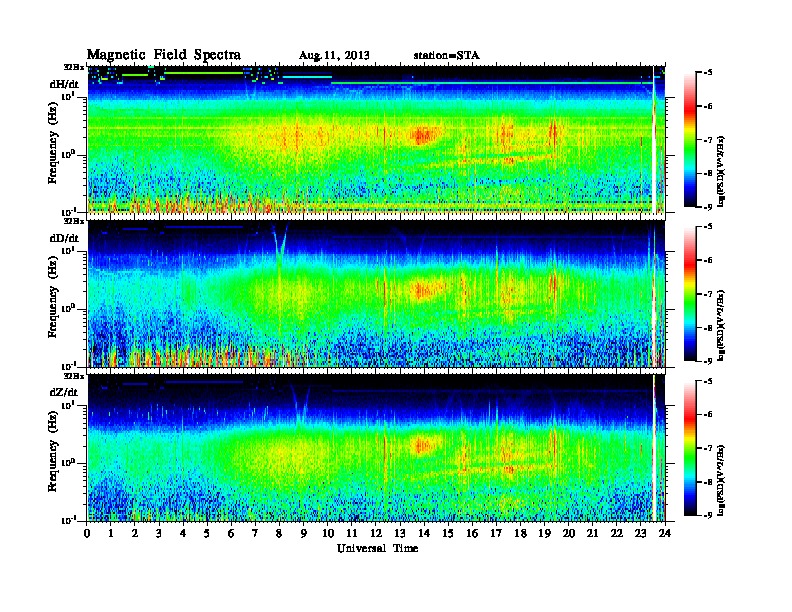The height and width of the screenshot is (612, 792).
Task: Select the dZ/dt panel label
Action: click(64, 392)
